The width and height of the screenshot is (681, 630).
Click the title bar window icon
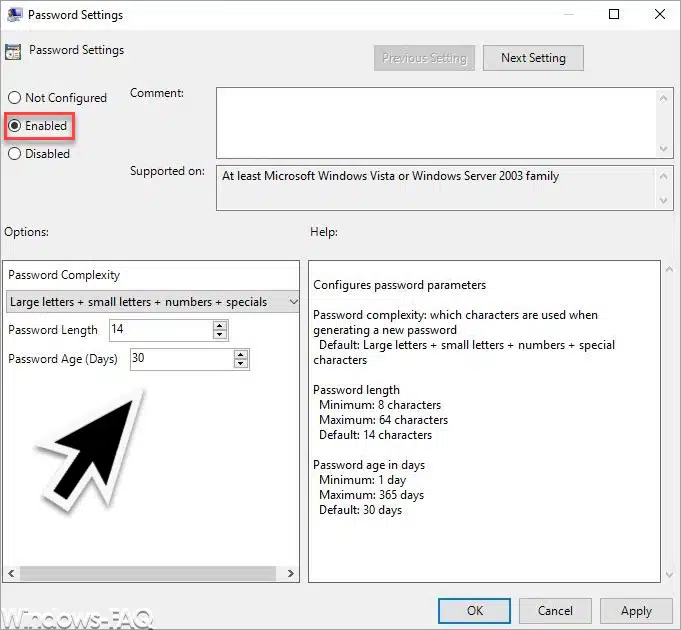(14, 14)
